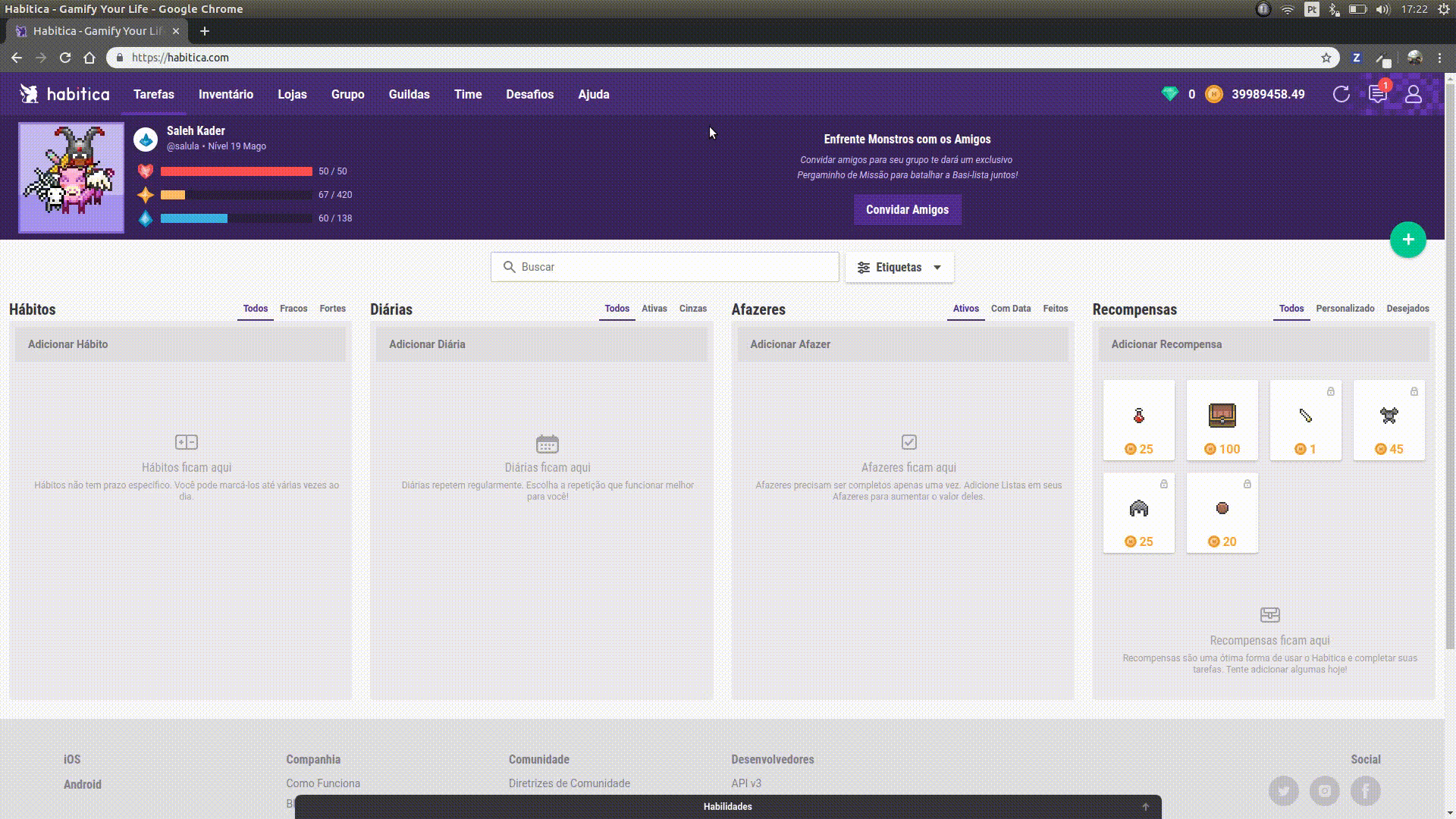Click the Convidar Amigos button
Viewport: 1456px width, 819px height.
pos(907,210)
